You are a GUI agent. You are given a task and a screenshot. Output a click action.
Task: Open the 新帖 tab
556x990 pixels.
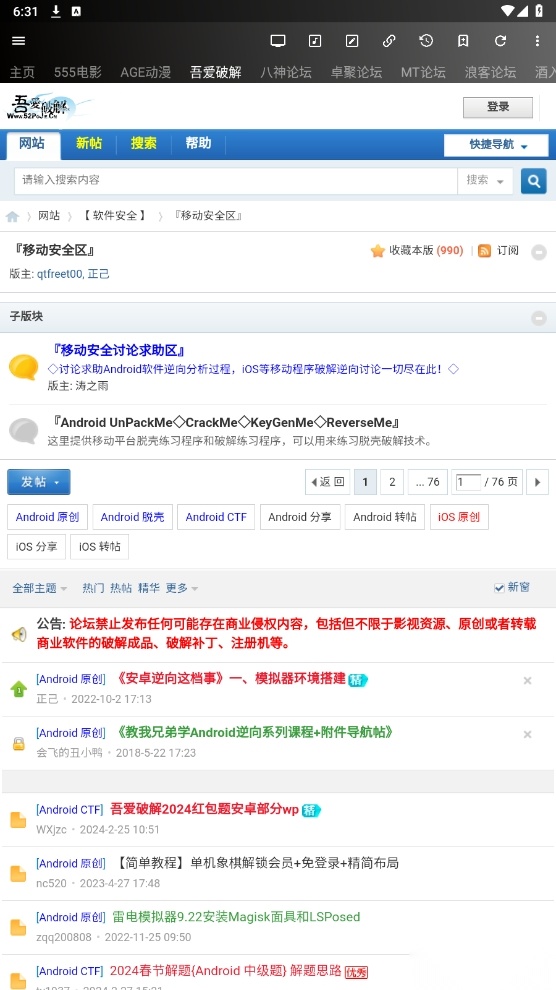(x=89, y=144)
